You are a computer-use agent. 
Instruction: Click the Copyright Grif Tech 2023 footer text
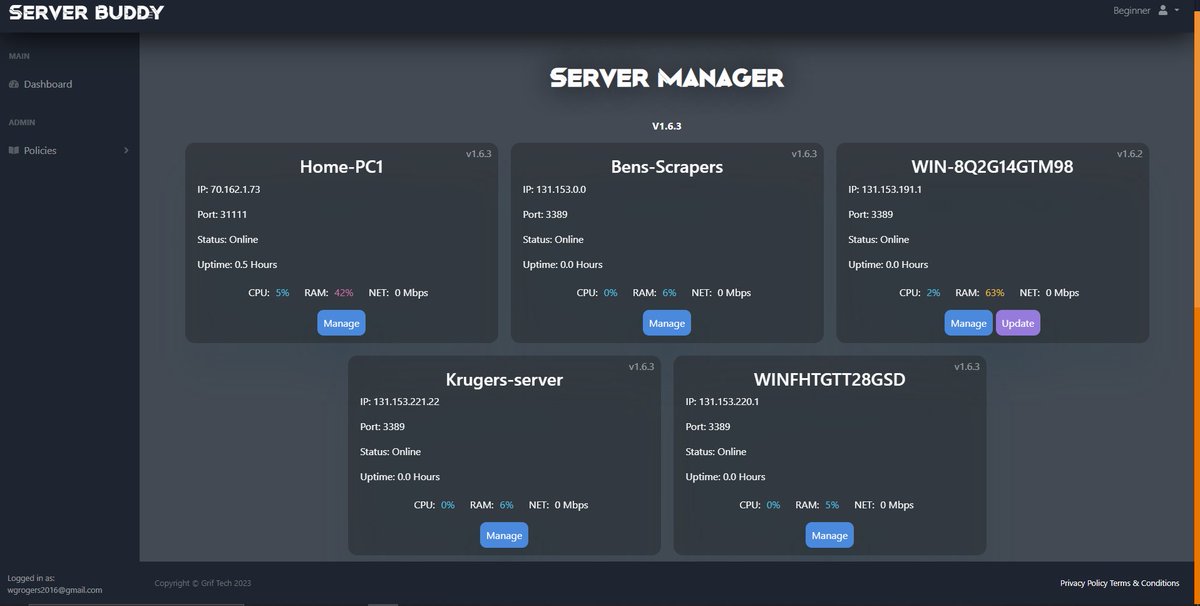(201, 583)
